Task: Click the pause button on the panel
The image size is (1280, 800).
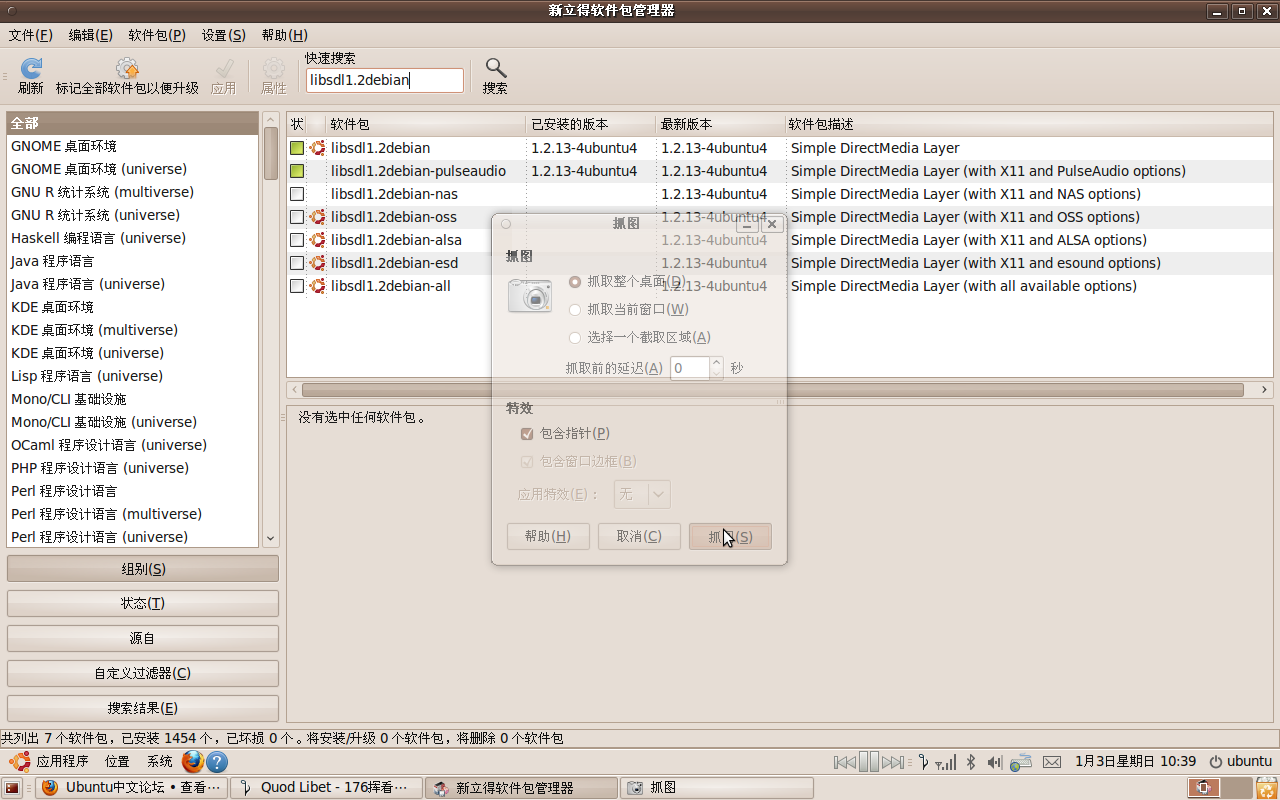Action: (869, 762)
